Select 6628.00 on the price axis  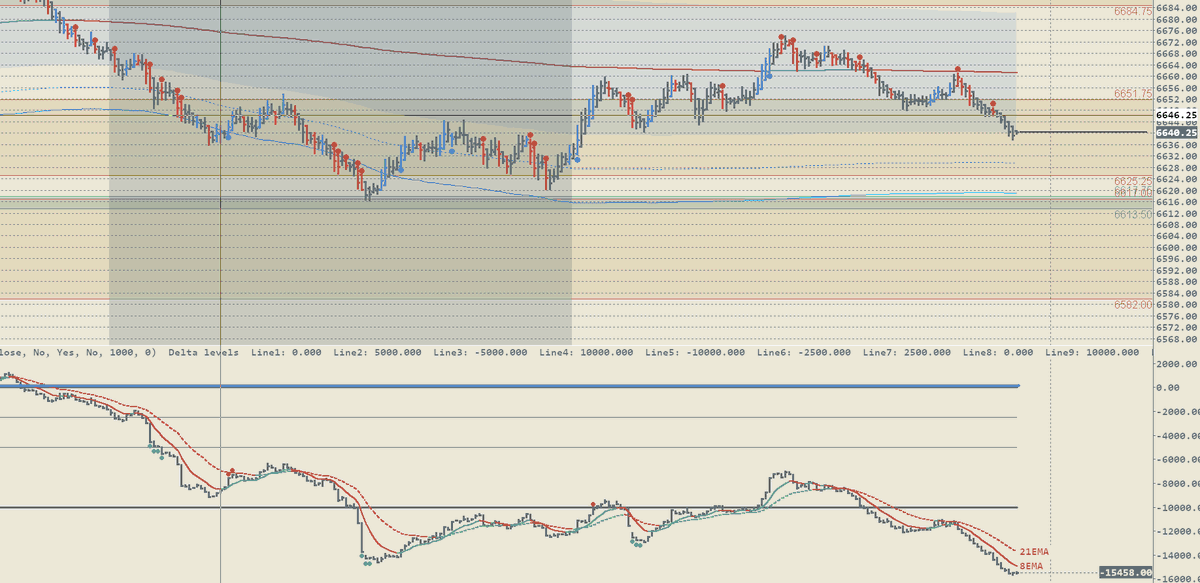1176,167
